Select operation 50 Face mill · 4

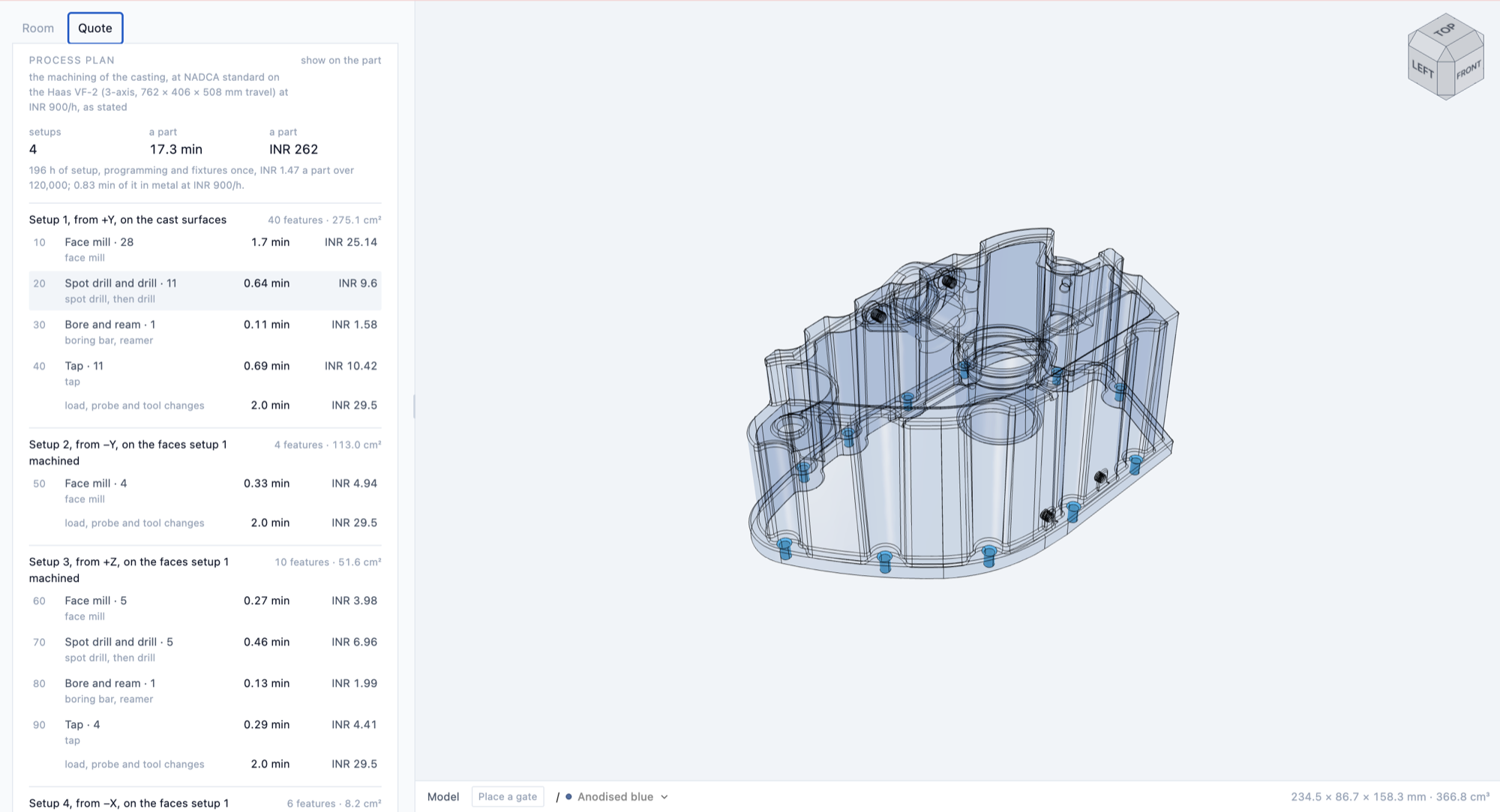coord(205,490)
